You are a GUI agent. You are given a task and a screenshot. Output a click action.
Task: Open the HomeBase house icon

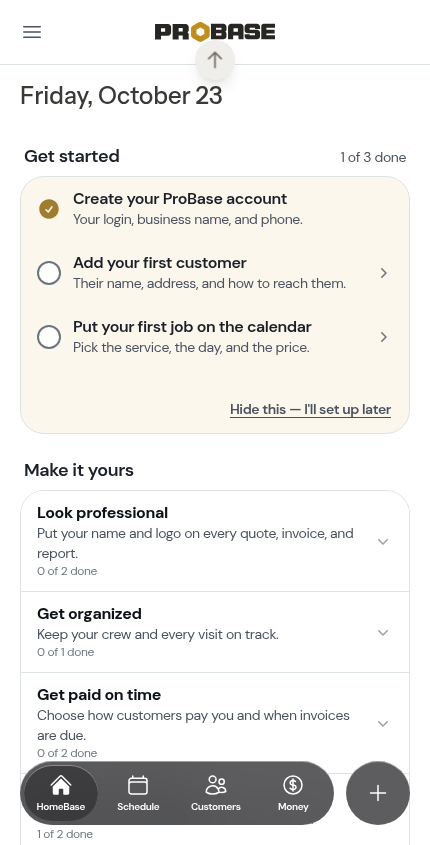(61, 785)
